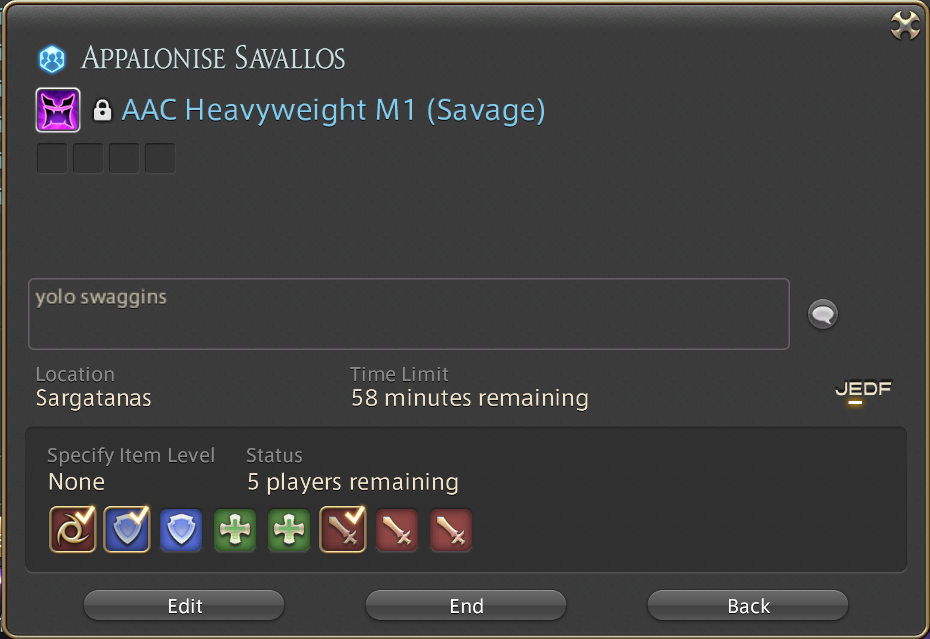The width and height of the screenshot is (930, 639).
Task: Click the checked first tank shield slot
Action: [x=127, y=529]
